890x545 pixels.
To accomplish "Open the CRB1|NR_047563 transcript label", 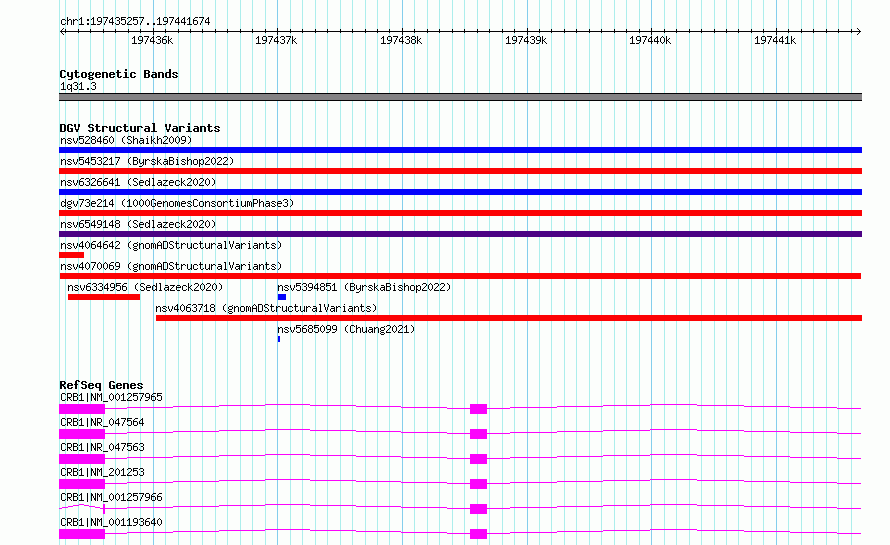I will pos(102,447).
